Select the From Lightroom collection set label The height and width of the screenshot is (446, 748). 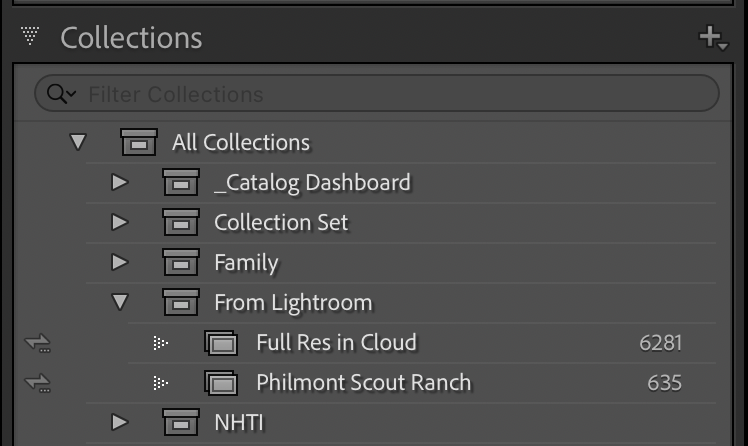point(293,303)
